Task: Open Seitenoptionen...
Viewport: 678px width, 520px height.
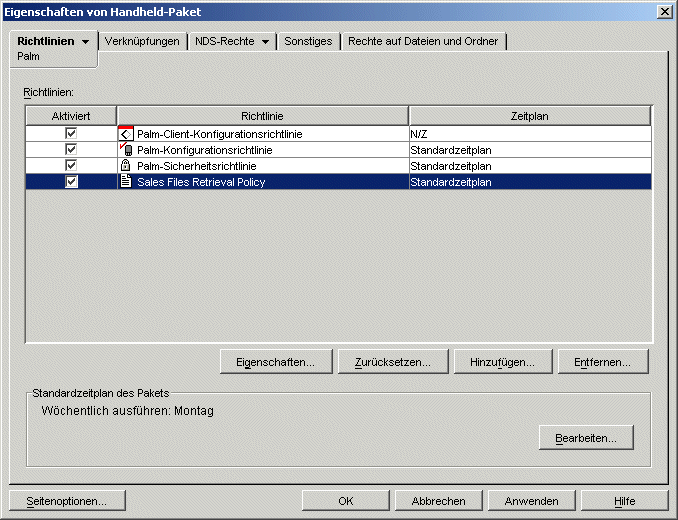Action: coord(67,501)
